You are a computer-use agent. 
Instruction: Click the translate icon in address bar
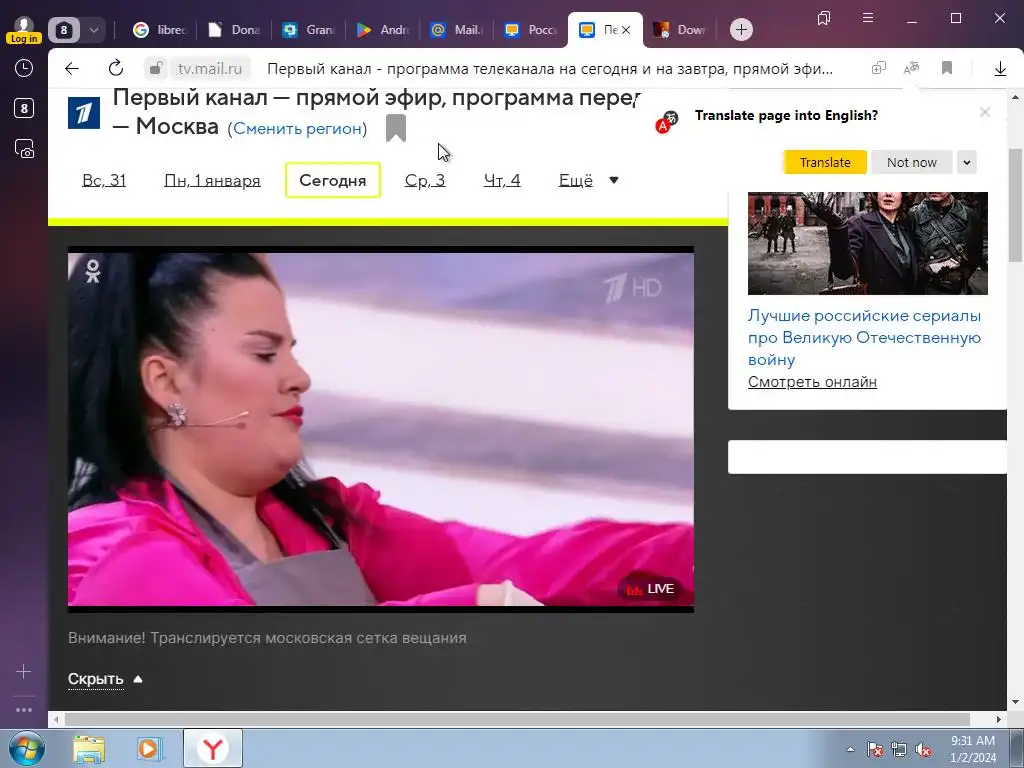911,68
